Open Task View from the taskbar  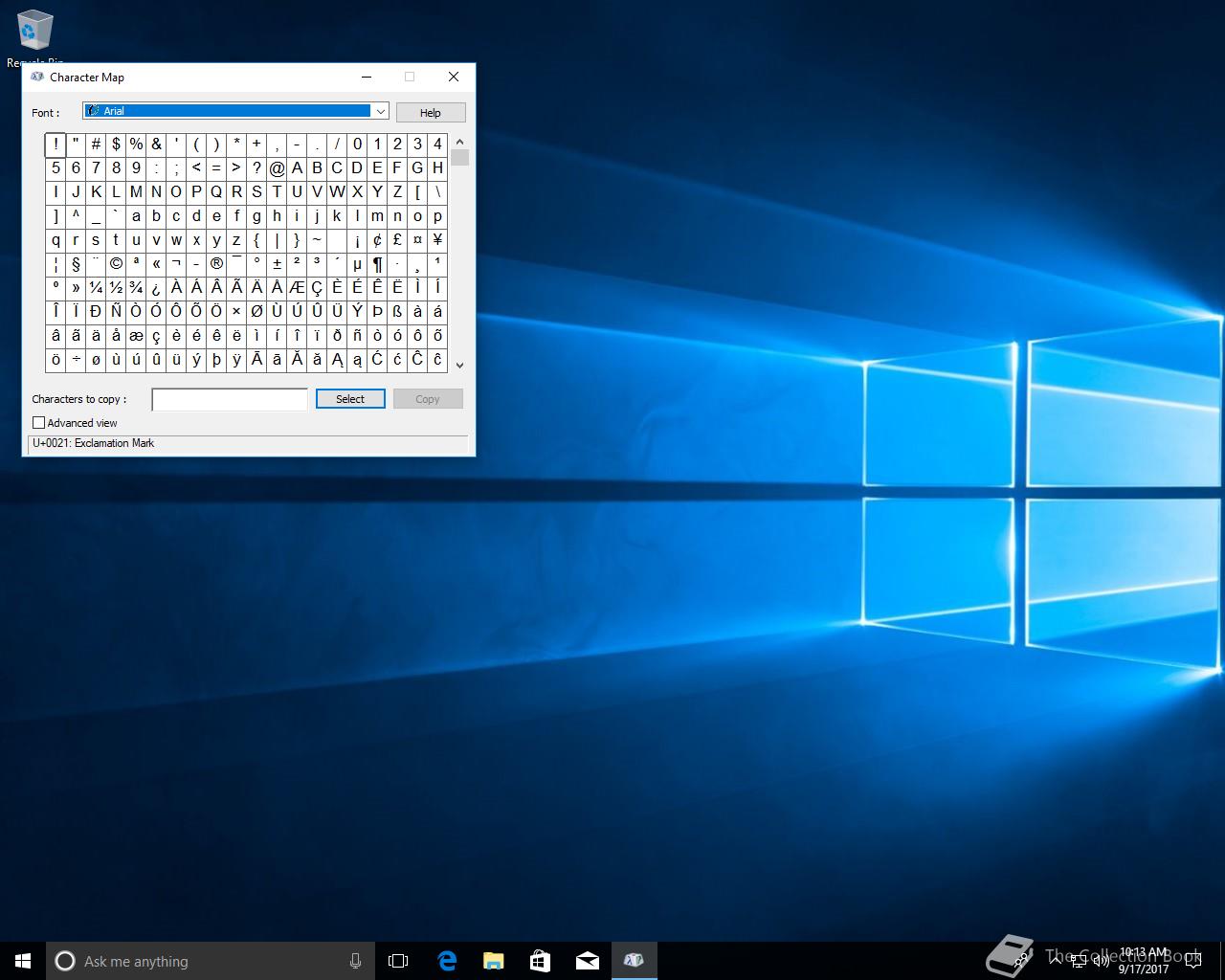tap(398, 961)
